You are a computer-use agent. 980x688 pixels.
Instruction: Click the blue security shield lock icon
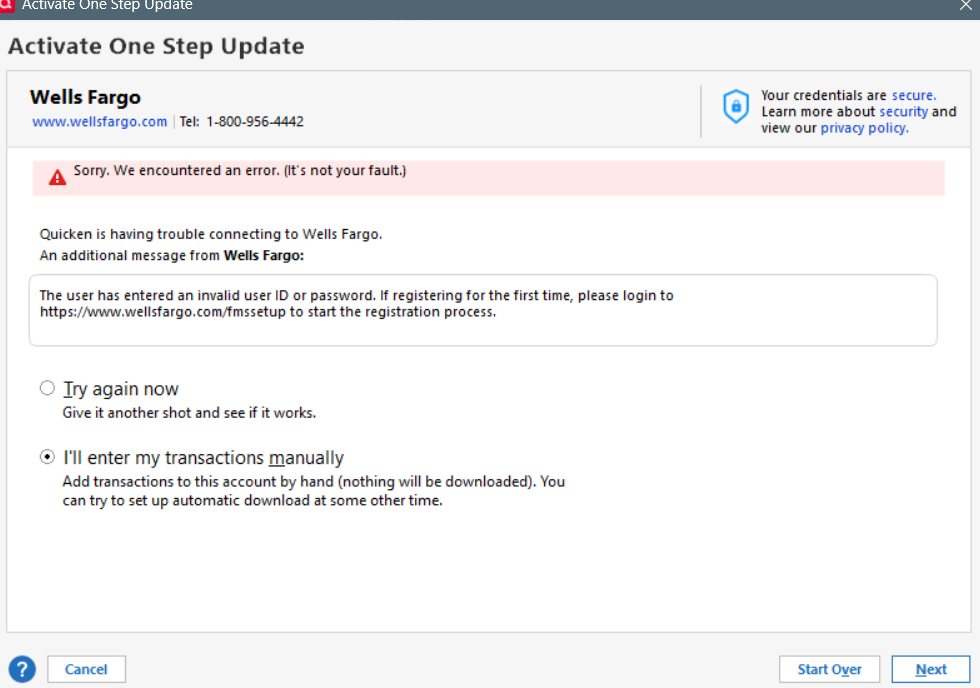click(736, 106)
